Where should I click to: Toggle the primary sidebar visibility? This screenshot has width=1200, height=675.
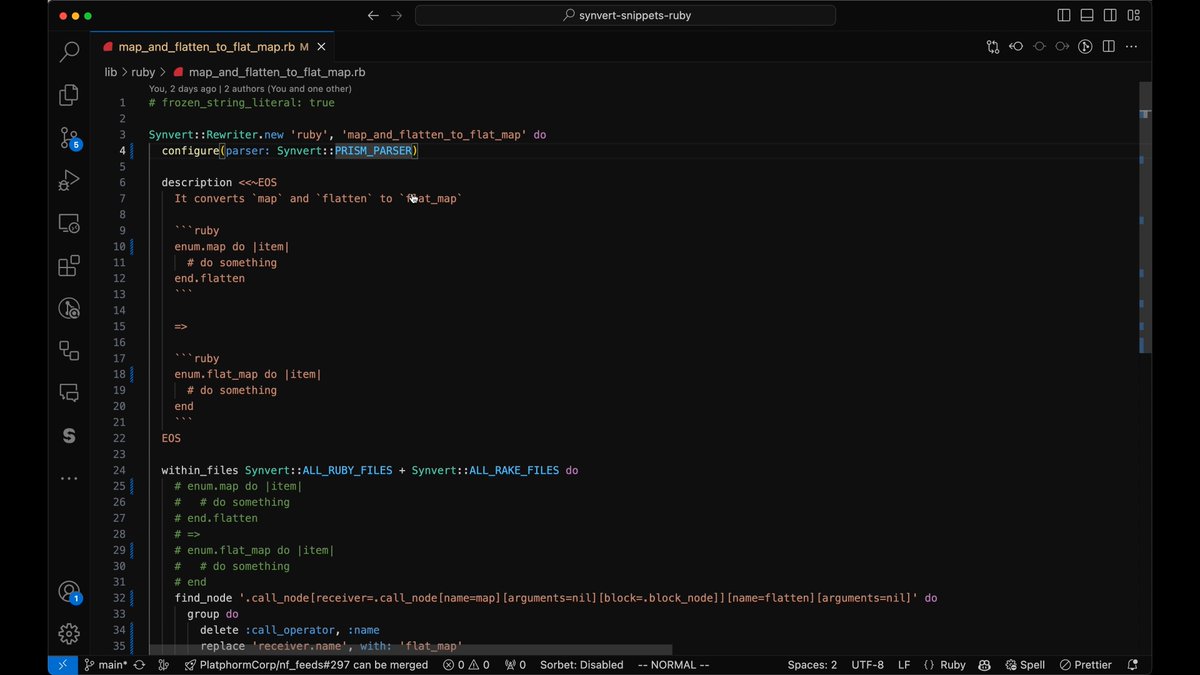point(1063,16)
